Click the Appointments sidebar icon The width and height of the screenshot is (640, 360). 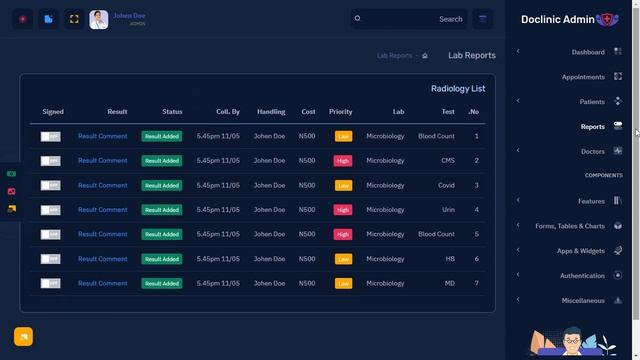(618, 76)
